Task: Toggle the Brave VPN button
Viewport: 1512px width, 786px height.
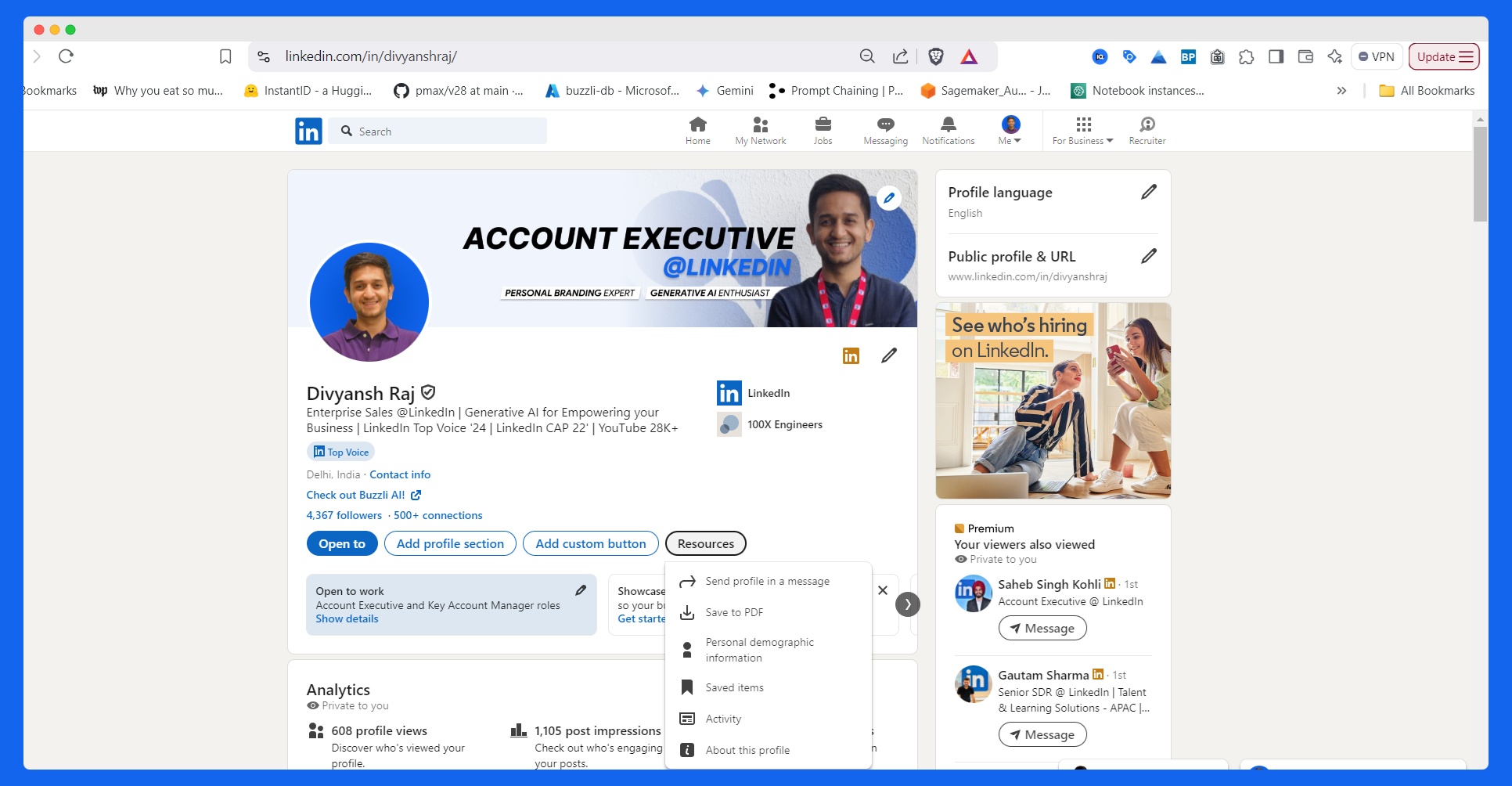Action: (x=1377, y=56)
